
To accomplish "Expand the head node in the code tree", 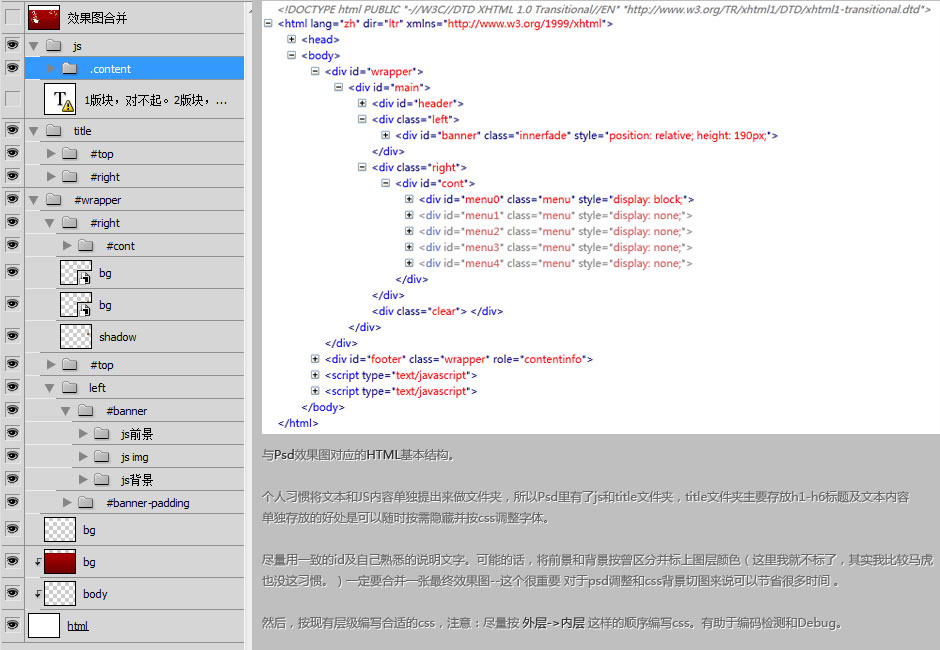I will (x=293, y=39).
